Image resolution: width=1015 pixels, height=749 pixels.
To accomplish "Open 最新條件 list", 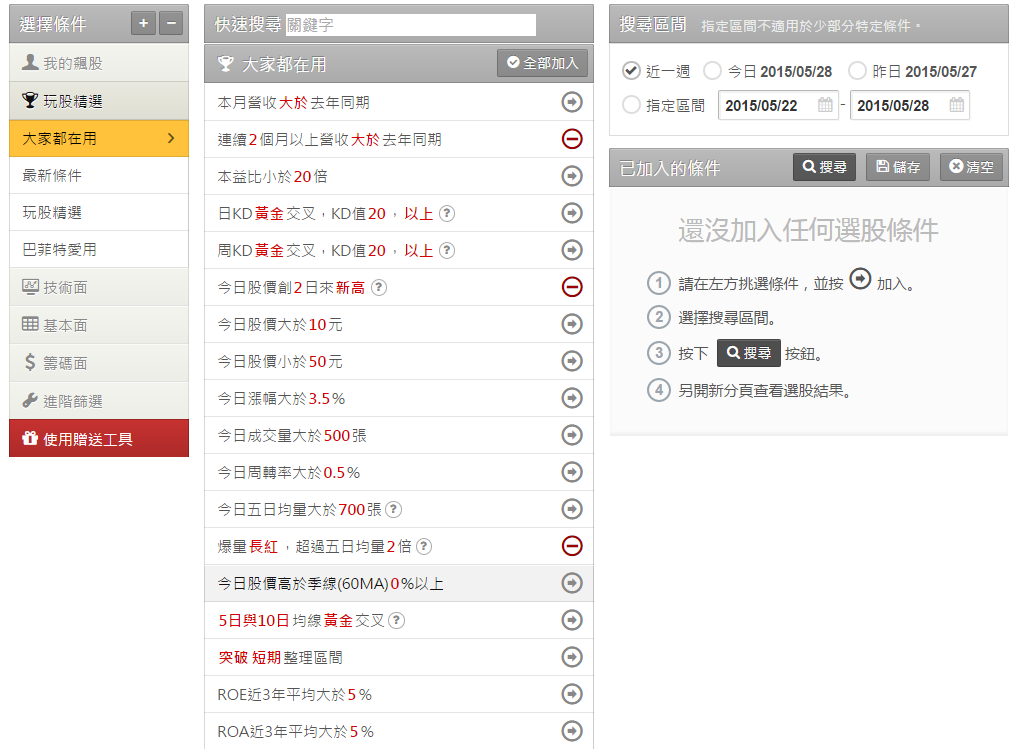I will [99, 175].
